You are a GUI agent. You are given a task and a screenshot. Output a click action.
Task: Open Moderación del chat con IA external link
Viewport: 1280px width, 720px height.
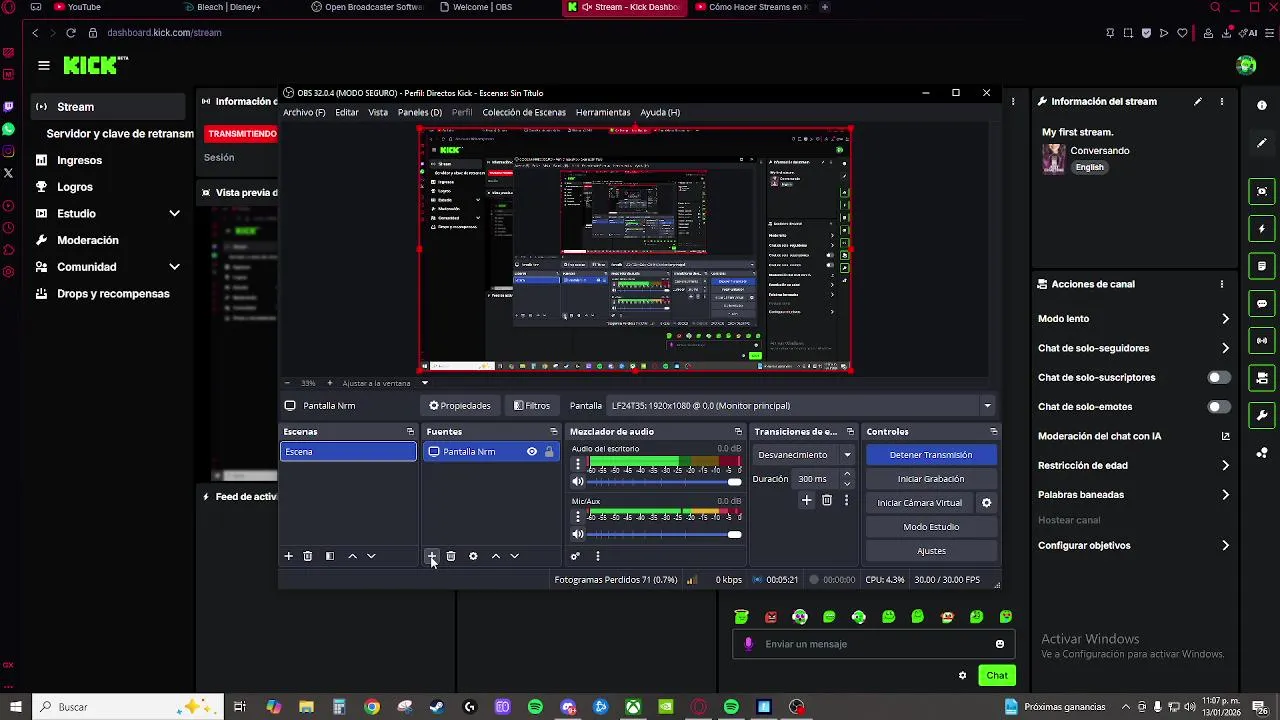point(1225,436)
